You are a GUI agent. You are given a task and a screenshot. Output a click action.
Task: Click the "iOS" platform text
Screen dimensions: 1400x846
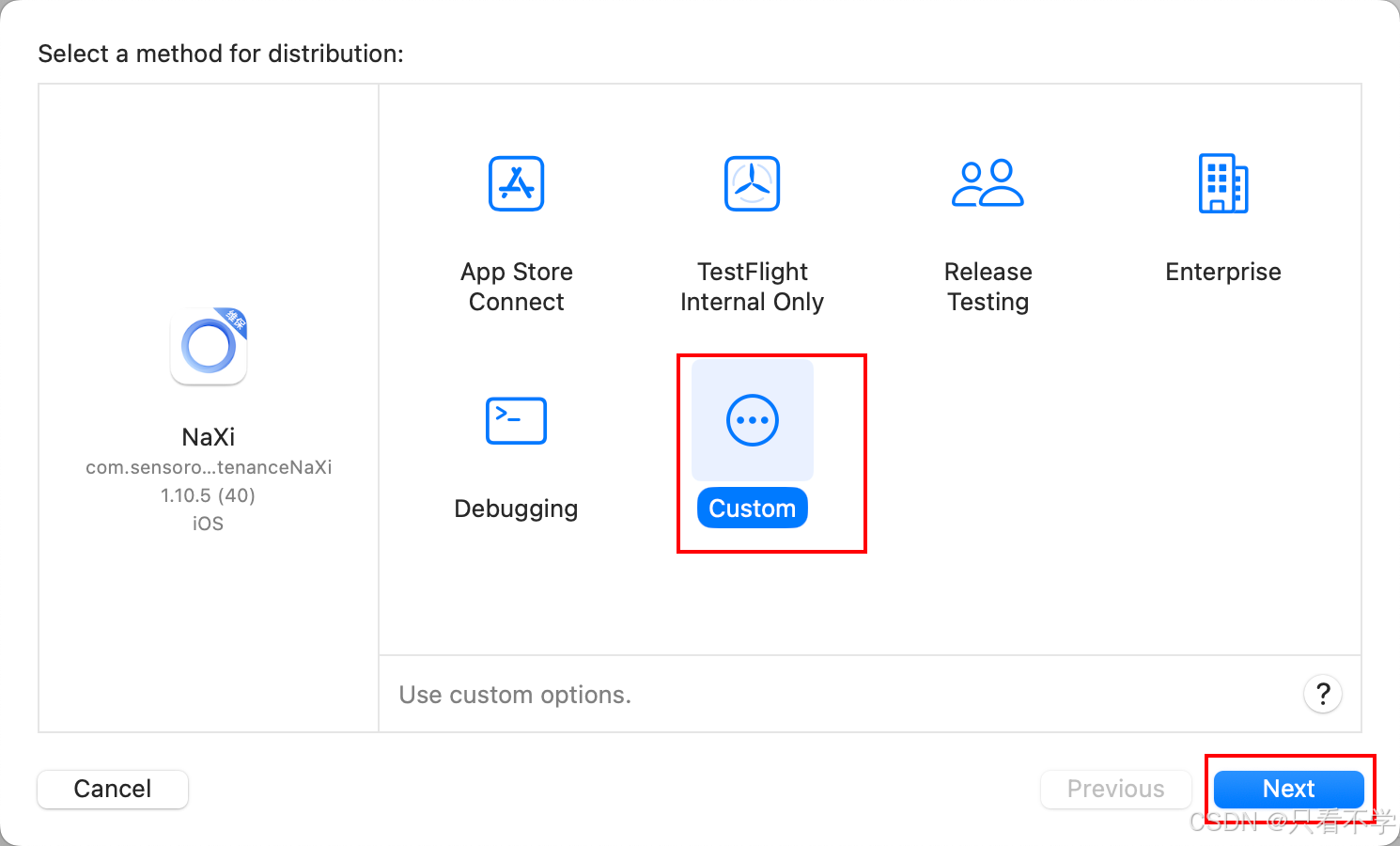pyautogui.click(x=209, y=524)
